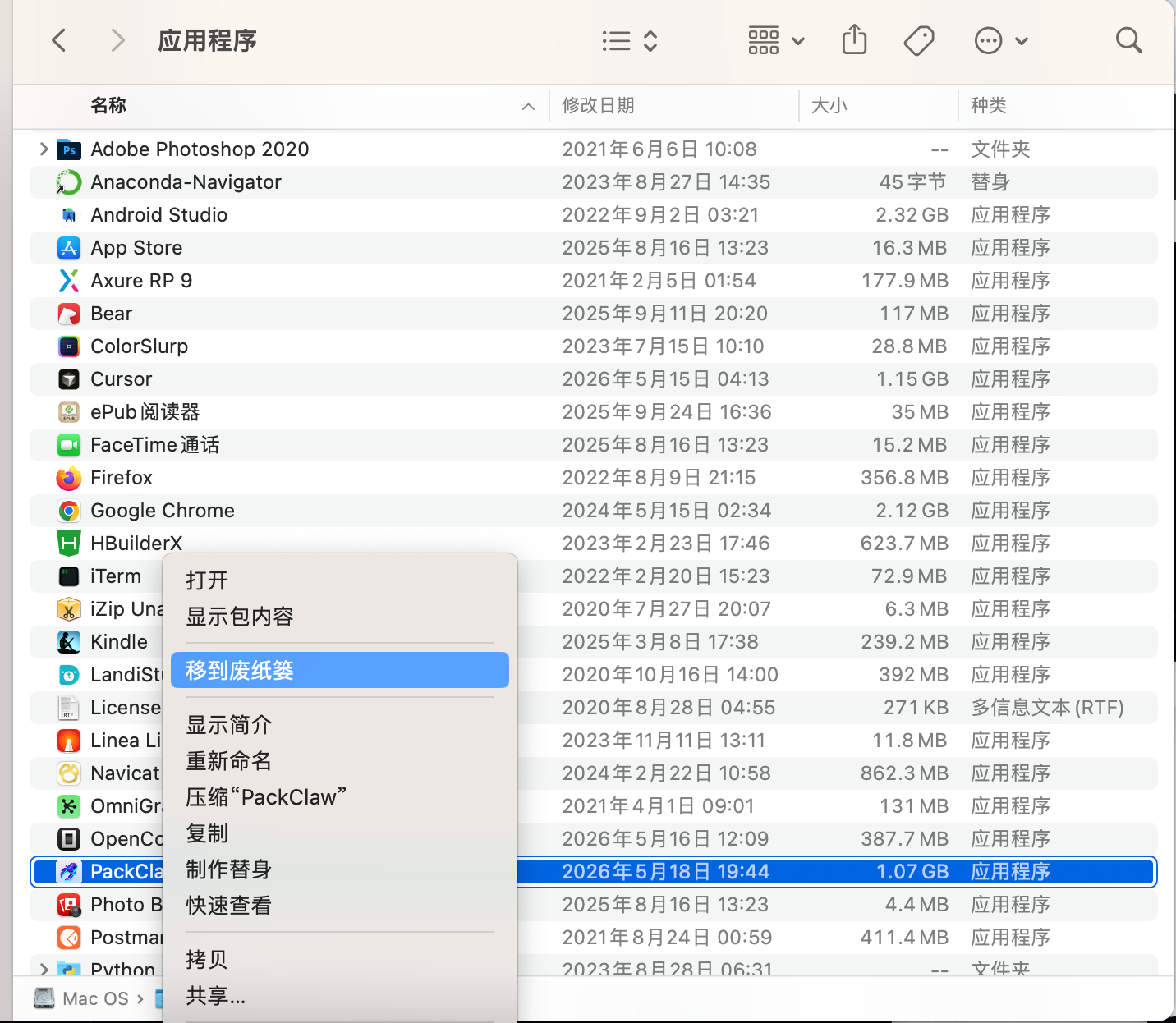
Task: Click the ColorSlurp icon
Action: pos(69,346)
